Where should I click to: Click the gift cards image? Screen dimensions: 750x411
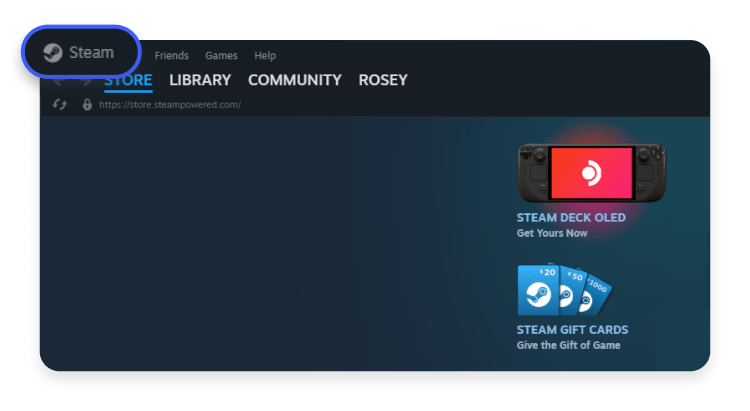564,289
